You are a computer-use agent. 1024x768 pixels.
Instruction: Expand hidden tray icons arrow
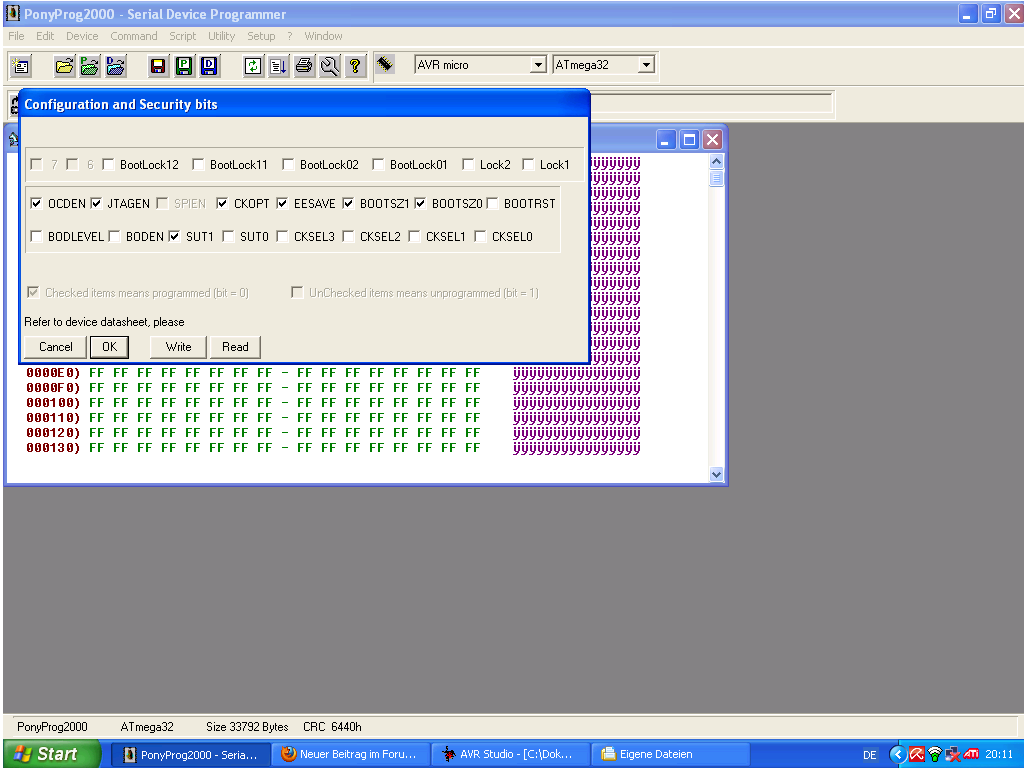tap(898, 754)
